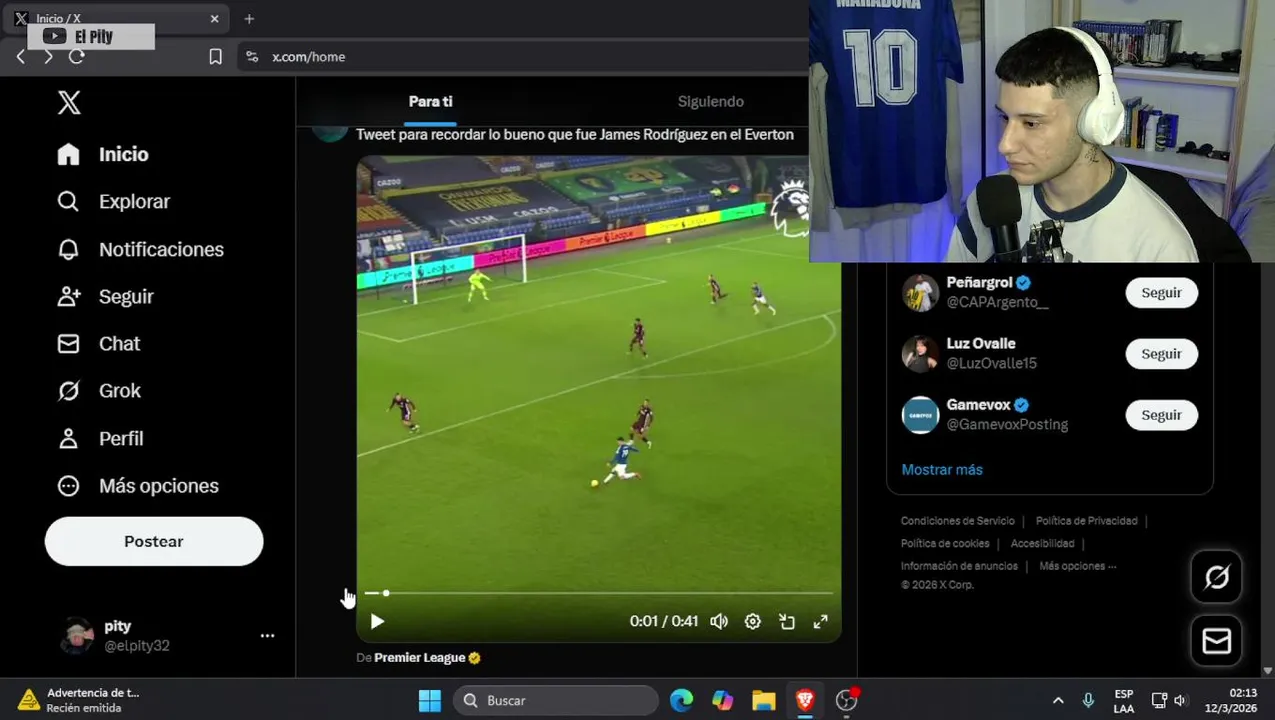Viewport: 1275px width, 720px height.
Task: Open Seguir in the sidebar
Action: coord(105,296)
